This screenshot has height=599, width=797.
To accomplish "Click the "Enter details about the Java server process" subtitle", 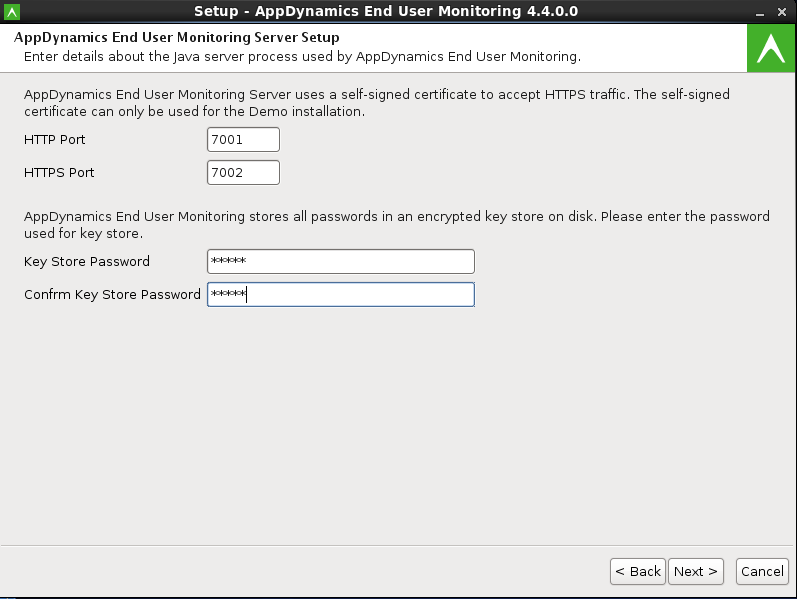I will [x=302, y=56].
